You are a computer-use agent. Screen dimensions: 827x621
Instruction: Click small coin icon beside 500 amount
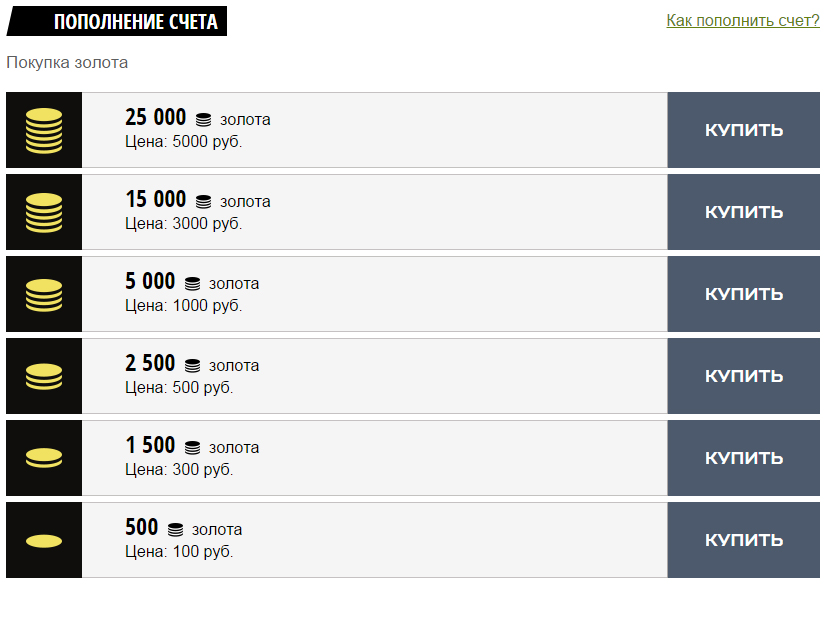point(176,529)
